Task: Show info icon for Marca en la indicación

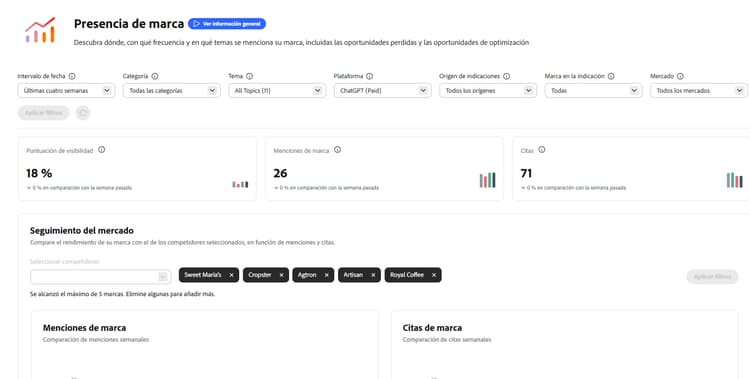Action: click(x=611, y=76)
